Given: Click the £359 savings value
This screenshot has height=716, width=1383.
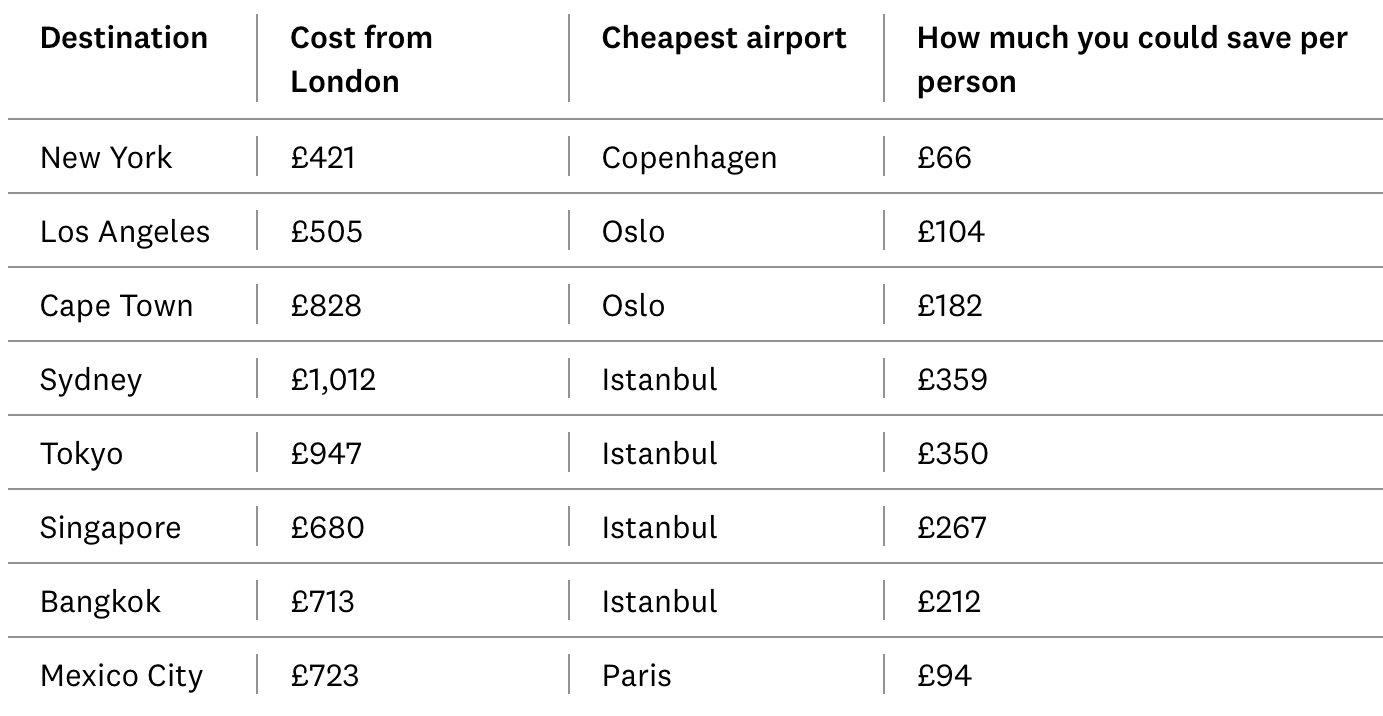Looking at the screenshot, I should click(951, 379).
